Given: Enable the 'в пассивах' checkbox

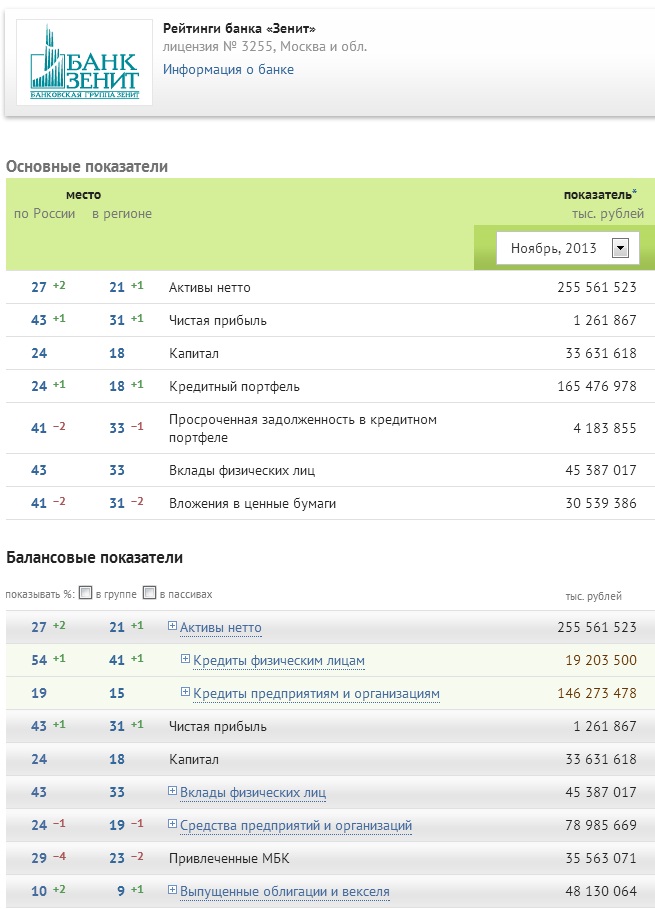Looking at the screenshot, I should coord(150,593).
